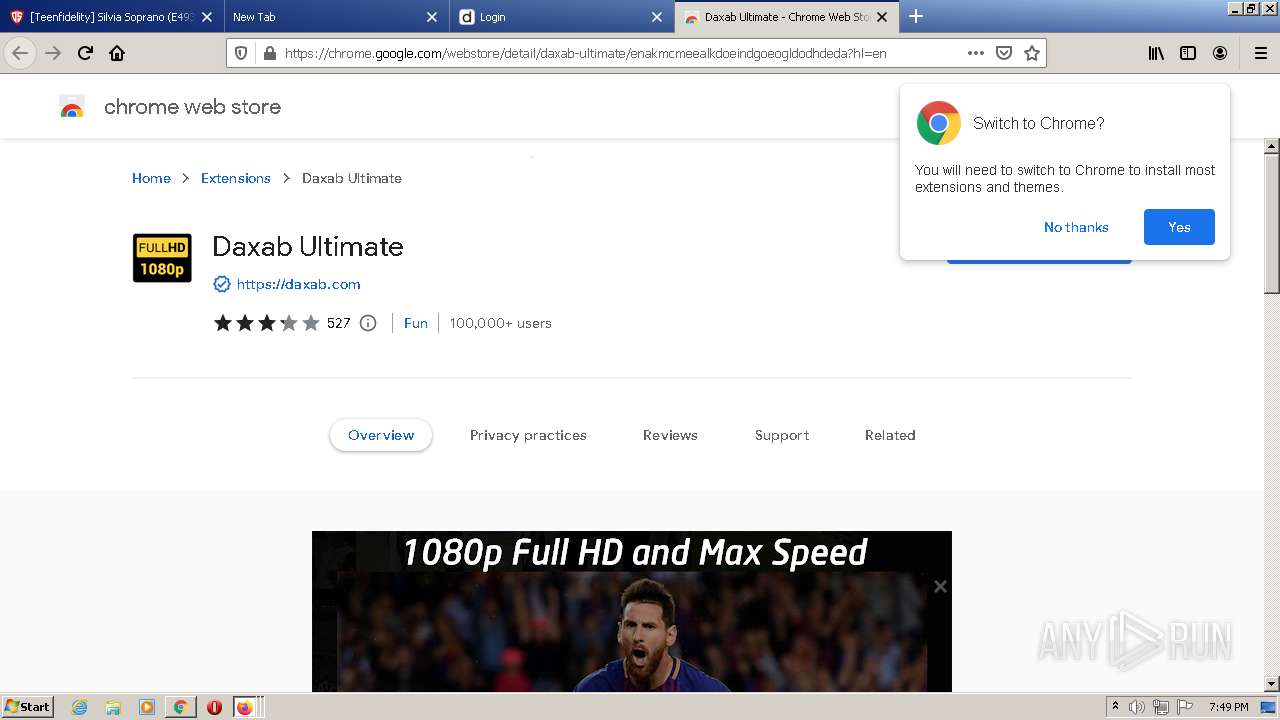Click the three-star rating display
The height and width of the screenshot is (720, 1280).
[266, 323]
